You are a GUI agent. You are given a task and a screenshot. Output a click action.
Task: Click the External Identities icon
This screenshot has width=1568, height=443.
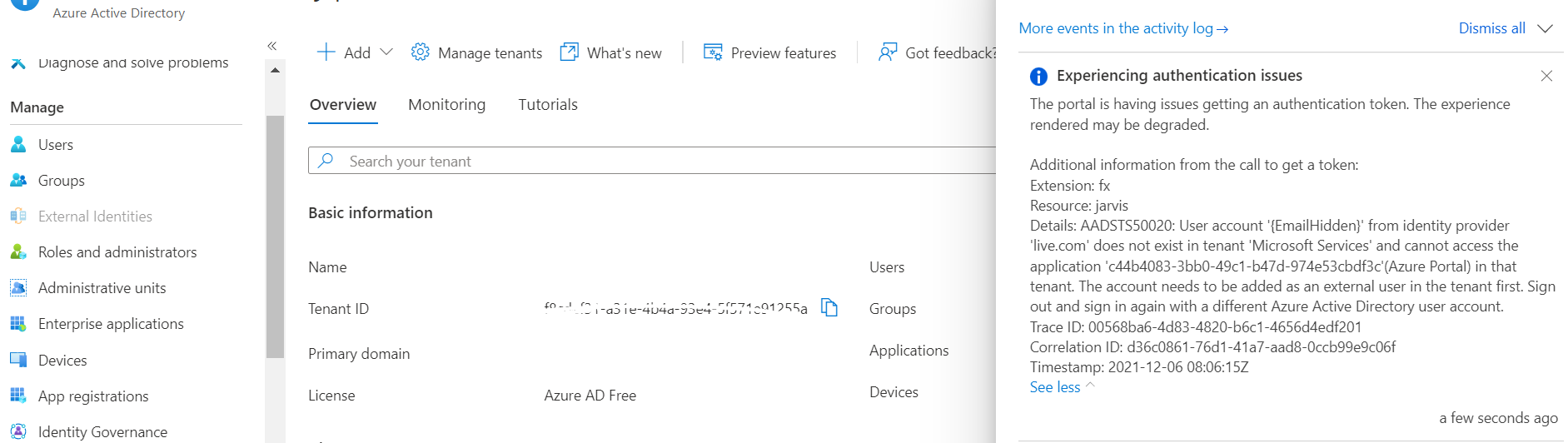[x=18, y=216]
